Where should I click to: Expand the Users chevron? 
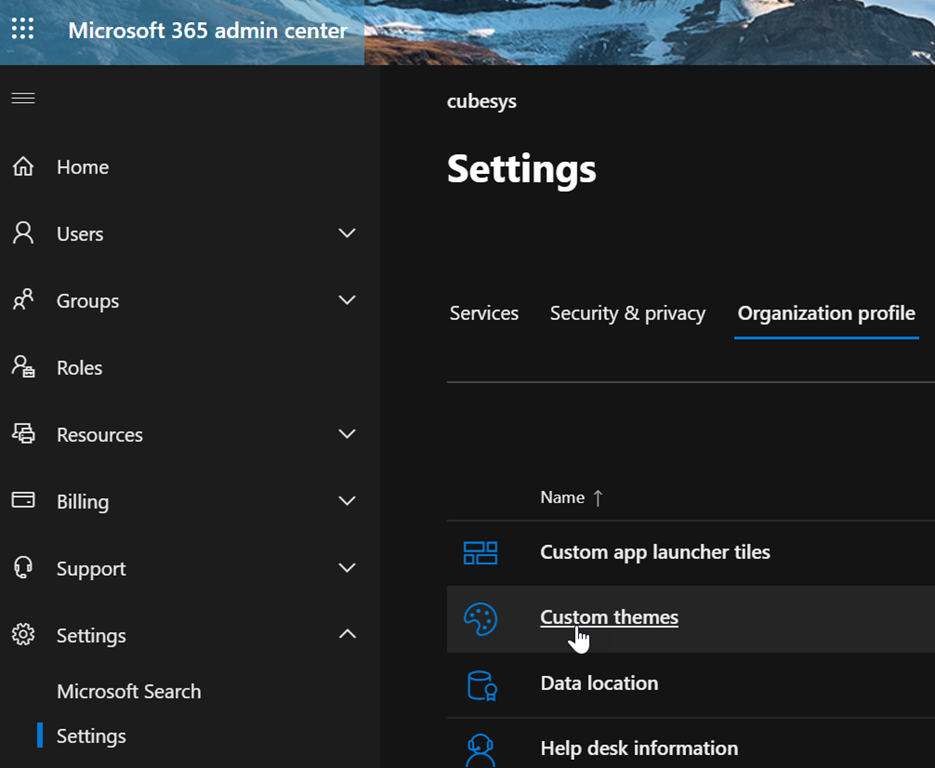tap(347, 233)
